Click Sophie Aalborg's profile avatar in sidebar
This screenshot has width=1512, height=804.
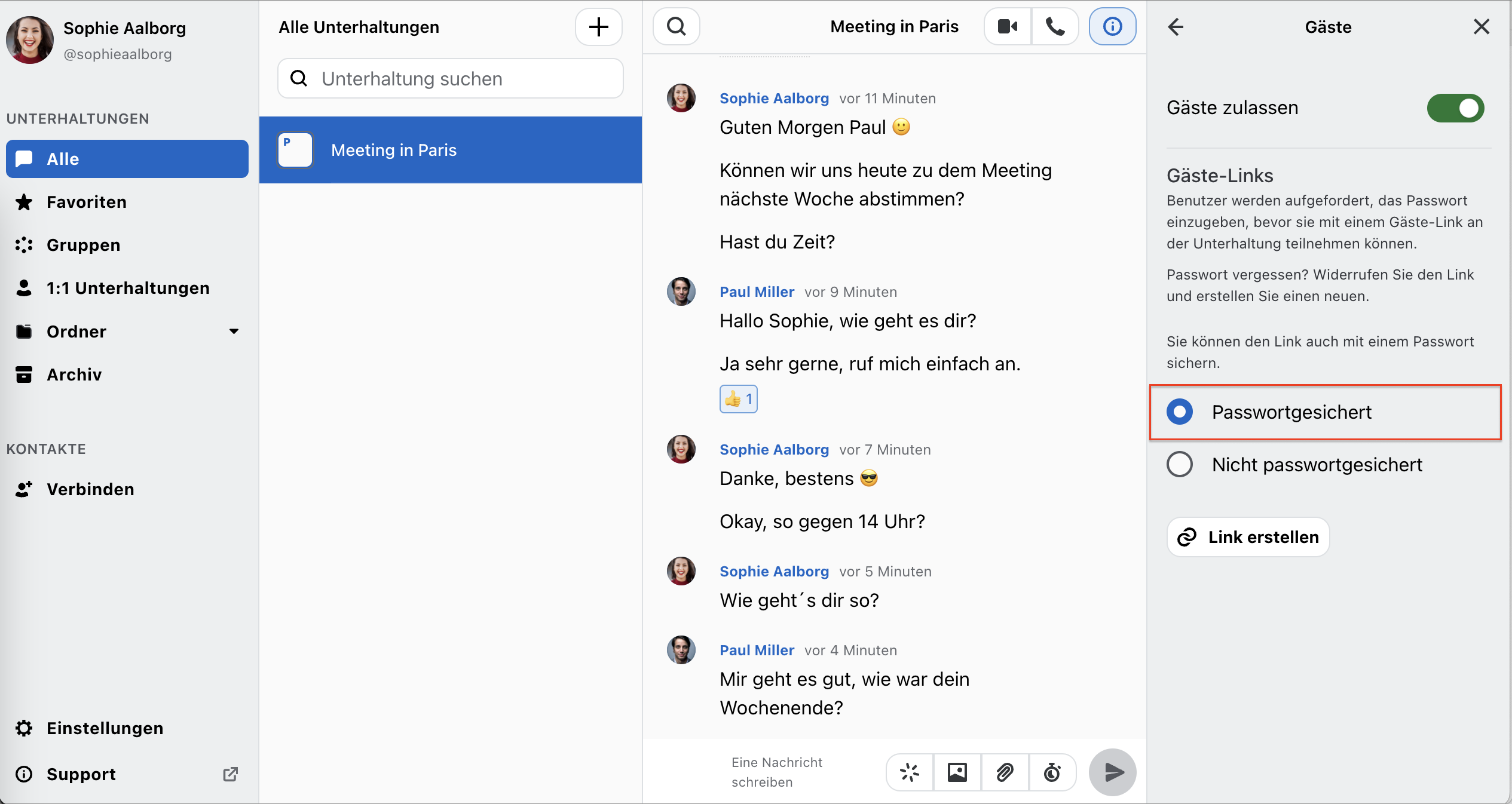click(30, 40)
